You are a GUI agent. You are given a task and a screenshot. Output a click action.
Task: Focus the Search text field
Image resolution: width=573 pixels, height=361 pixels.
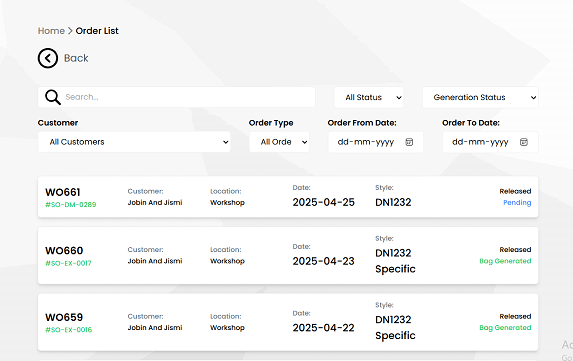pyautogui.click(x=177, y=97)
